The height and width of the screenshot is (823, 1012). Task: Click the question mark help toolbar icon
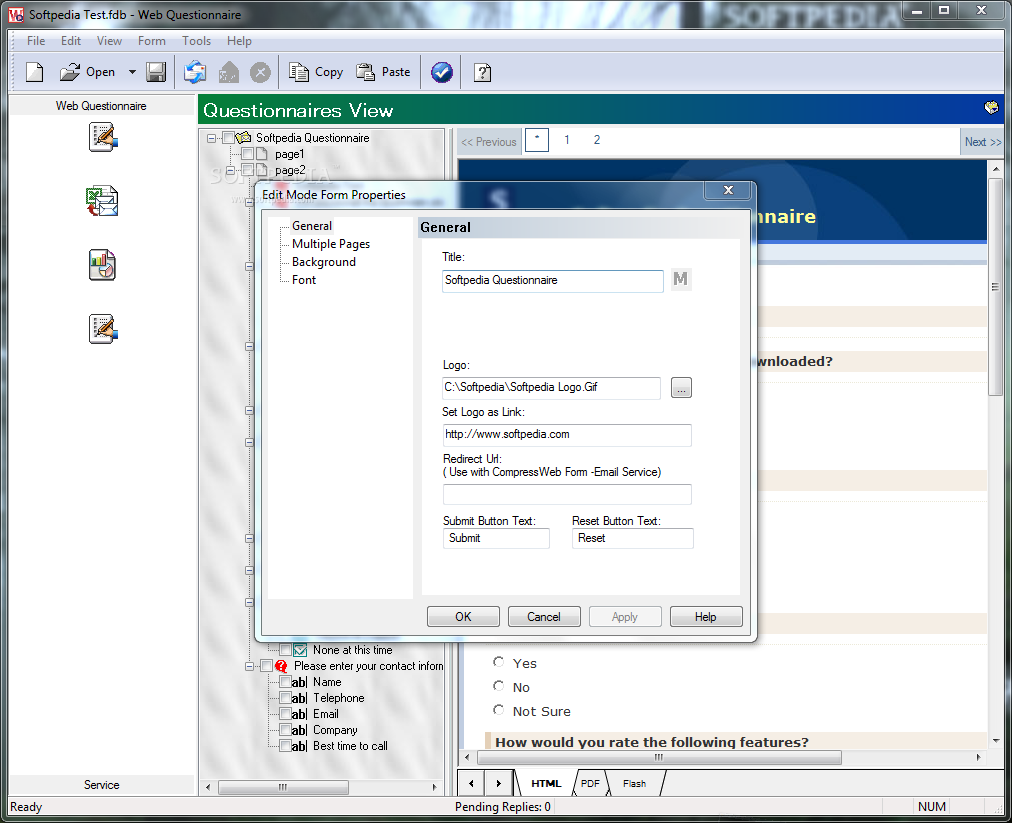pyautogui.click(x=483, y=72)
